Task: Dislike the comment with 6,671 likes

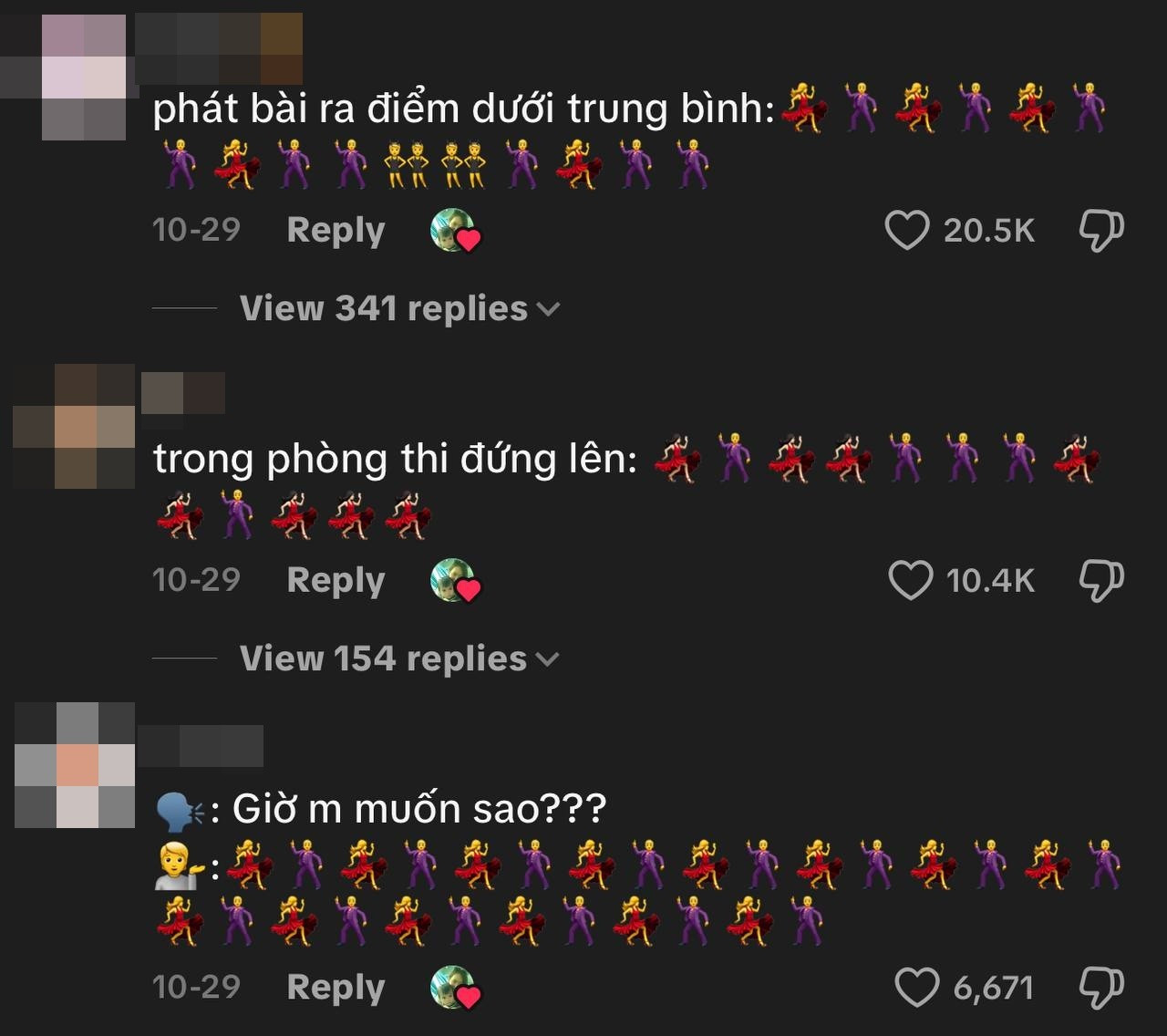Action: 1101,987
